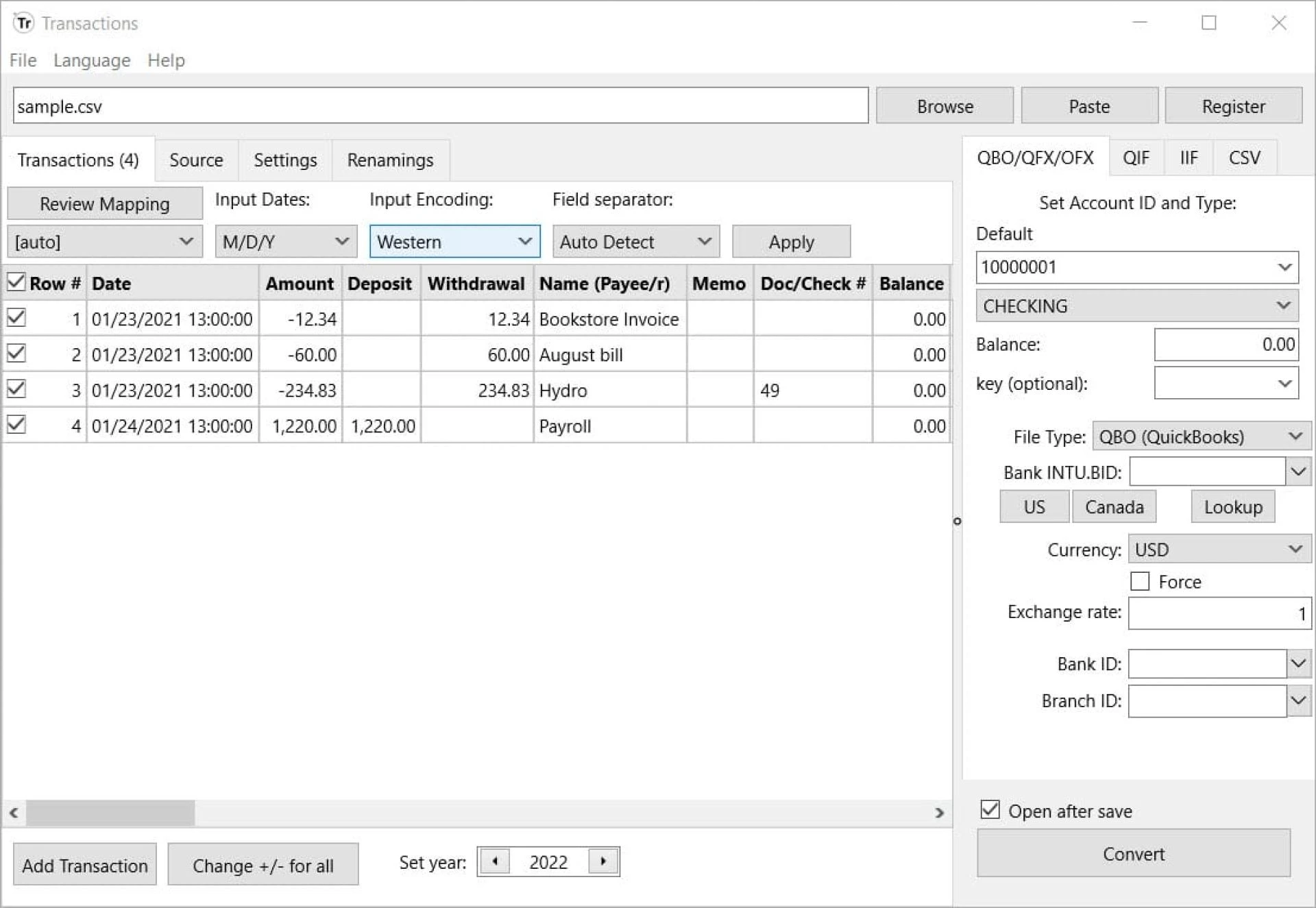Open the Language menu

(91, 60)
